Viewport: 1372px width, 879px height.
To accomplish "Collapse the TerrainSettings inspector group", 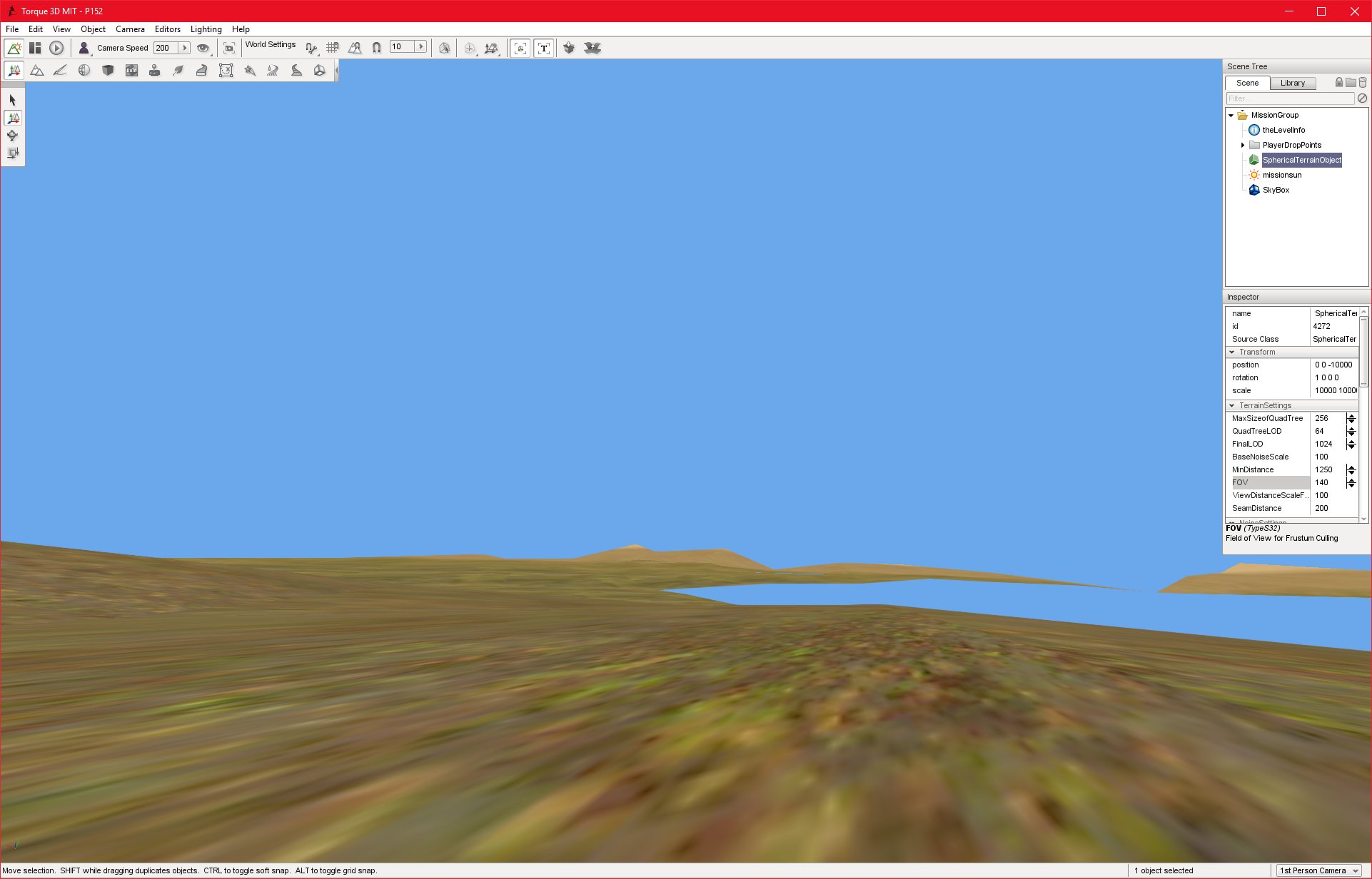I will [x=1232, y=406].
